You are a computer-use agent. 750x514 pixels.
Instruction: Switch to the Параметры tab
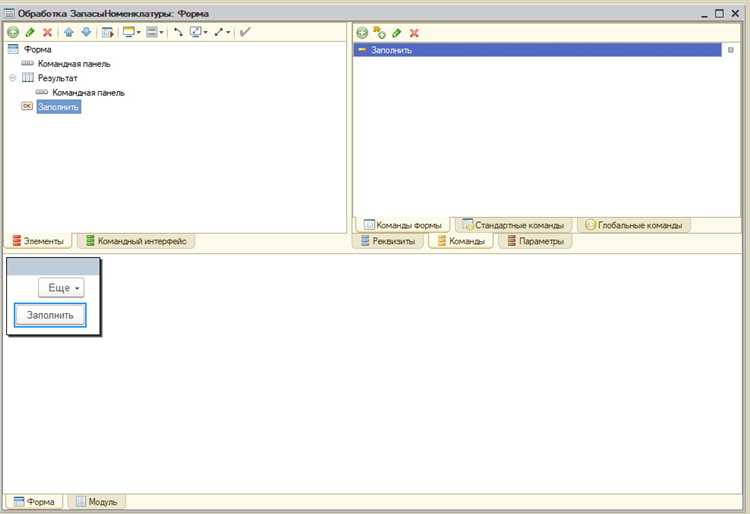(535, 241)
